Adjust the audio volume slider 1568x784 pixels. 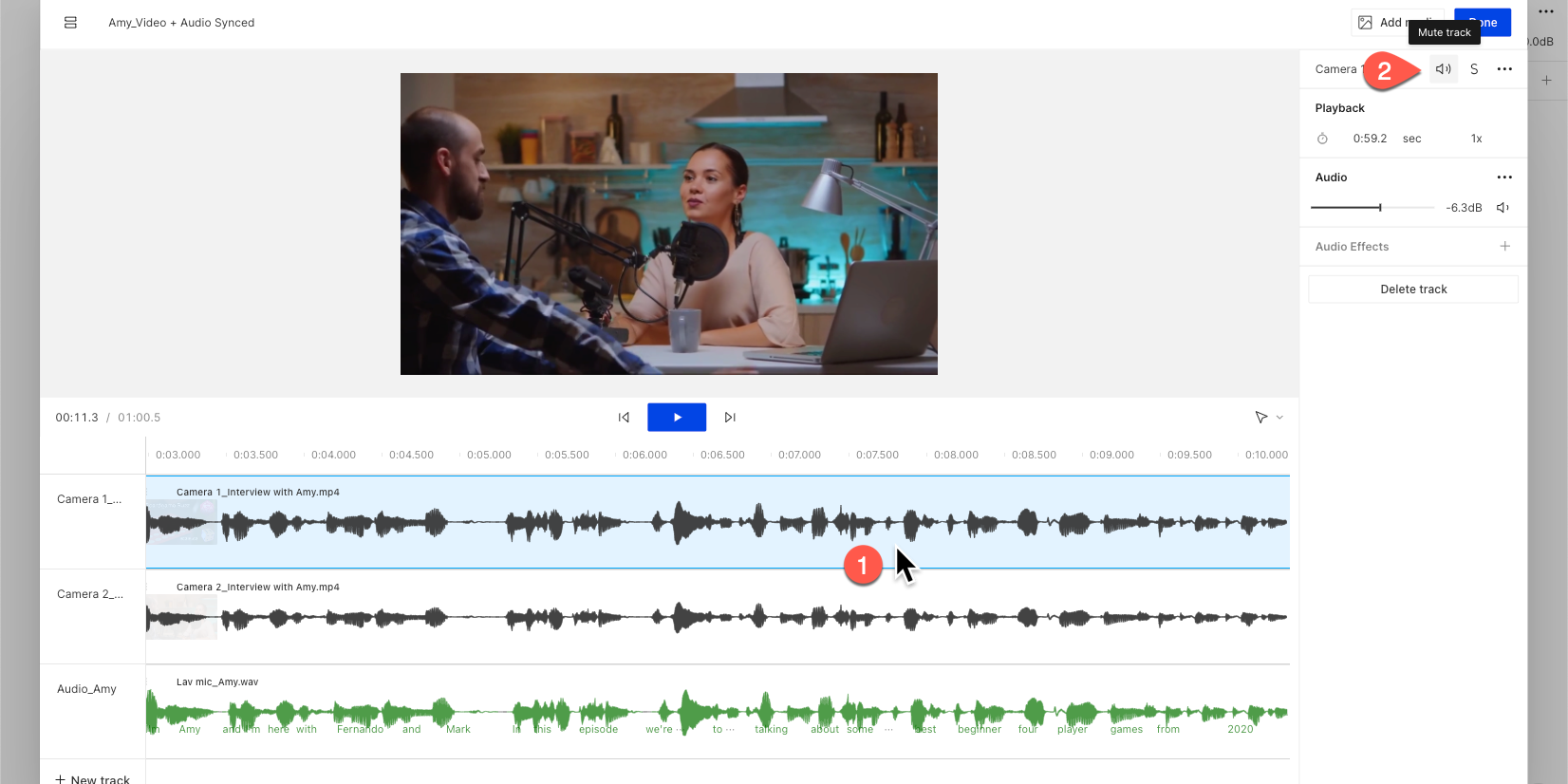point(1372,207)
